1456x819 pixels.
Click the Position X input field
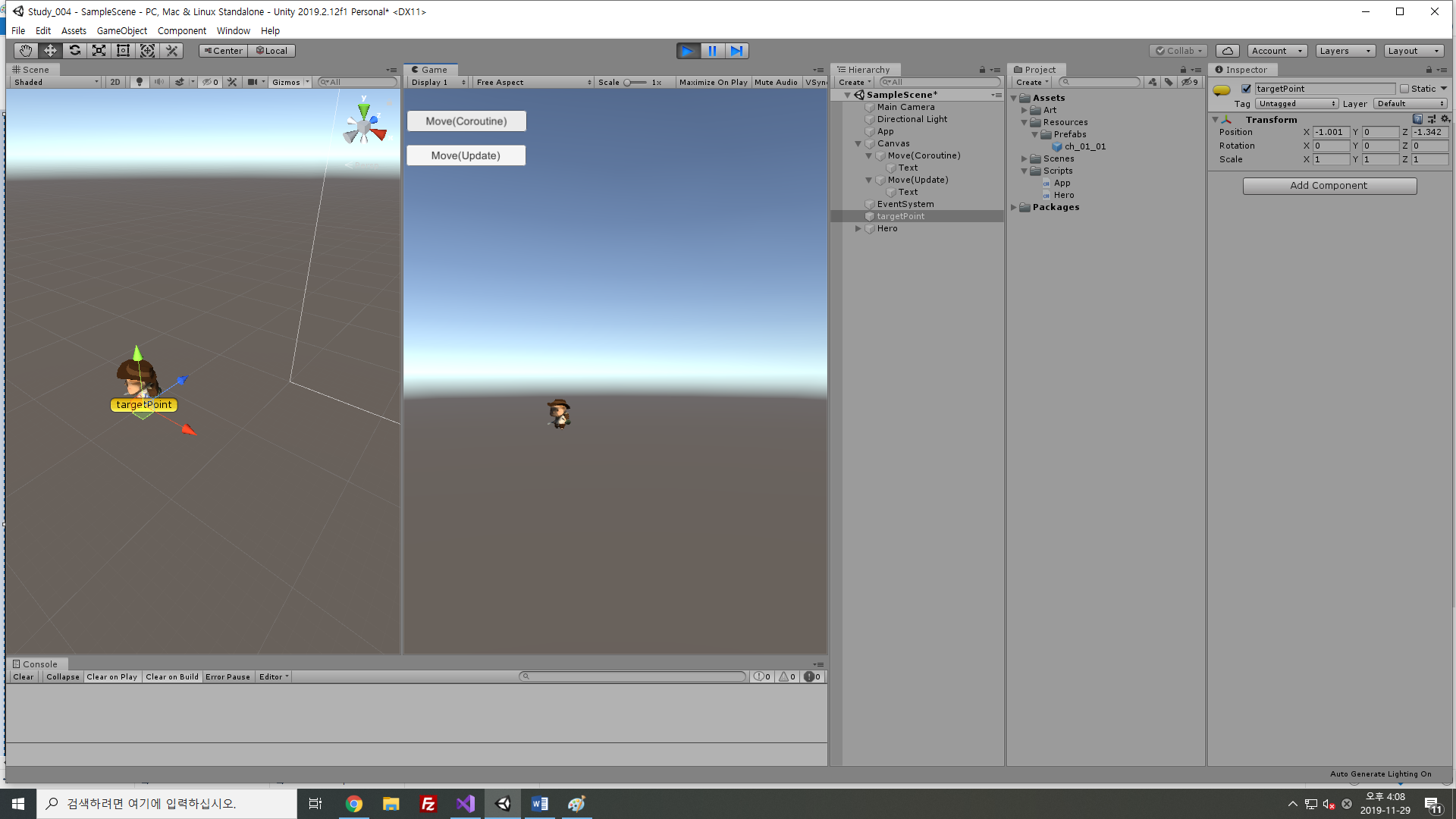point(1330,132)
